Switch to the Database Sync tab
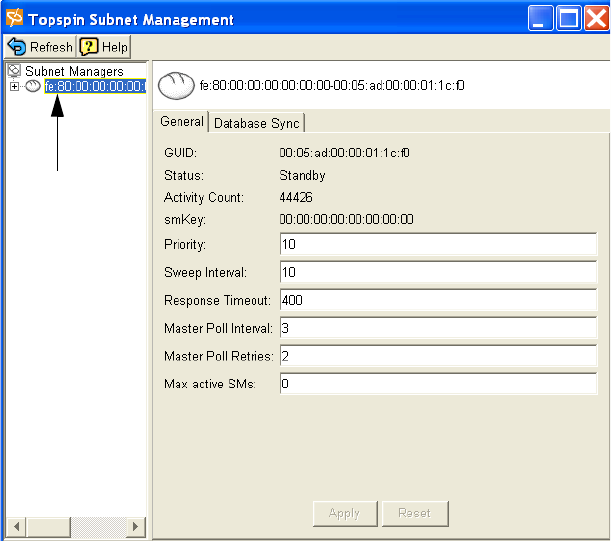This screenshot has width=611, height=541. pyautogui.click(x=256, y=123)
